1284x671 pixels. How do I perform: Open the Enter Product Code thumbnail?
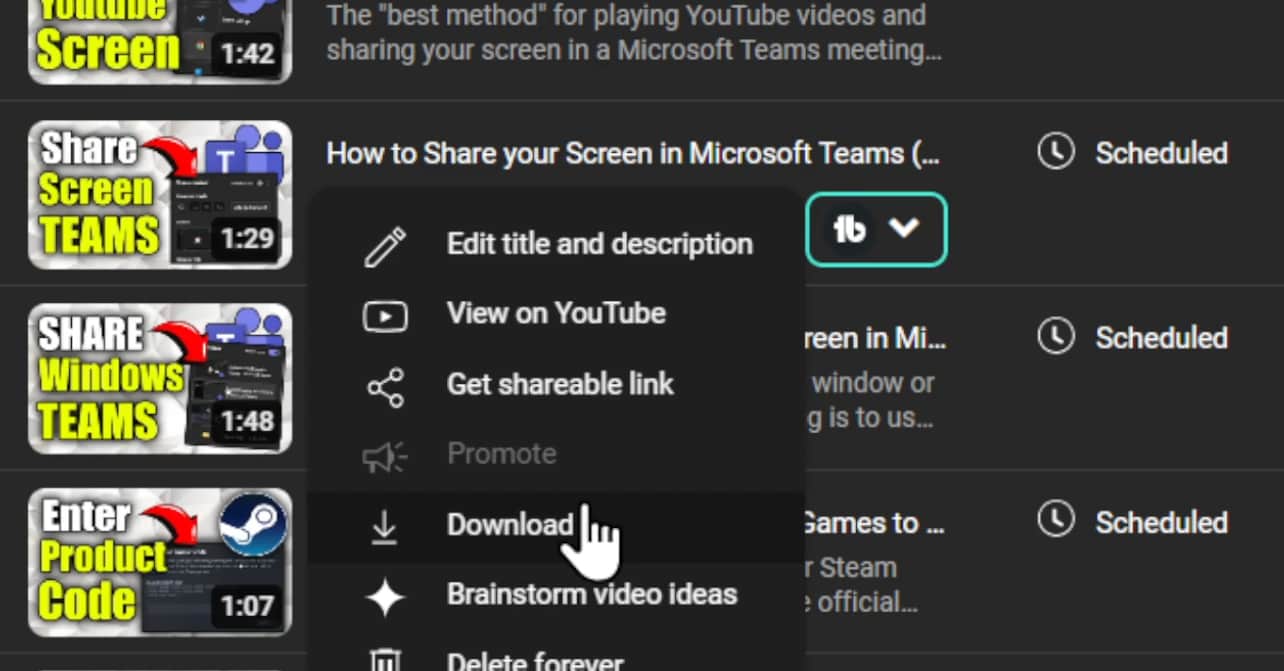160,562
